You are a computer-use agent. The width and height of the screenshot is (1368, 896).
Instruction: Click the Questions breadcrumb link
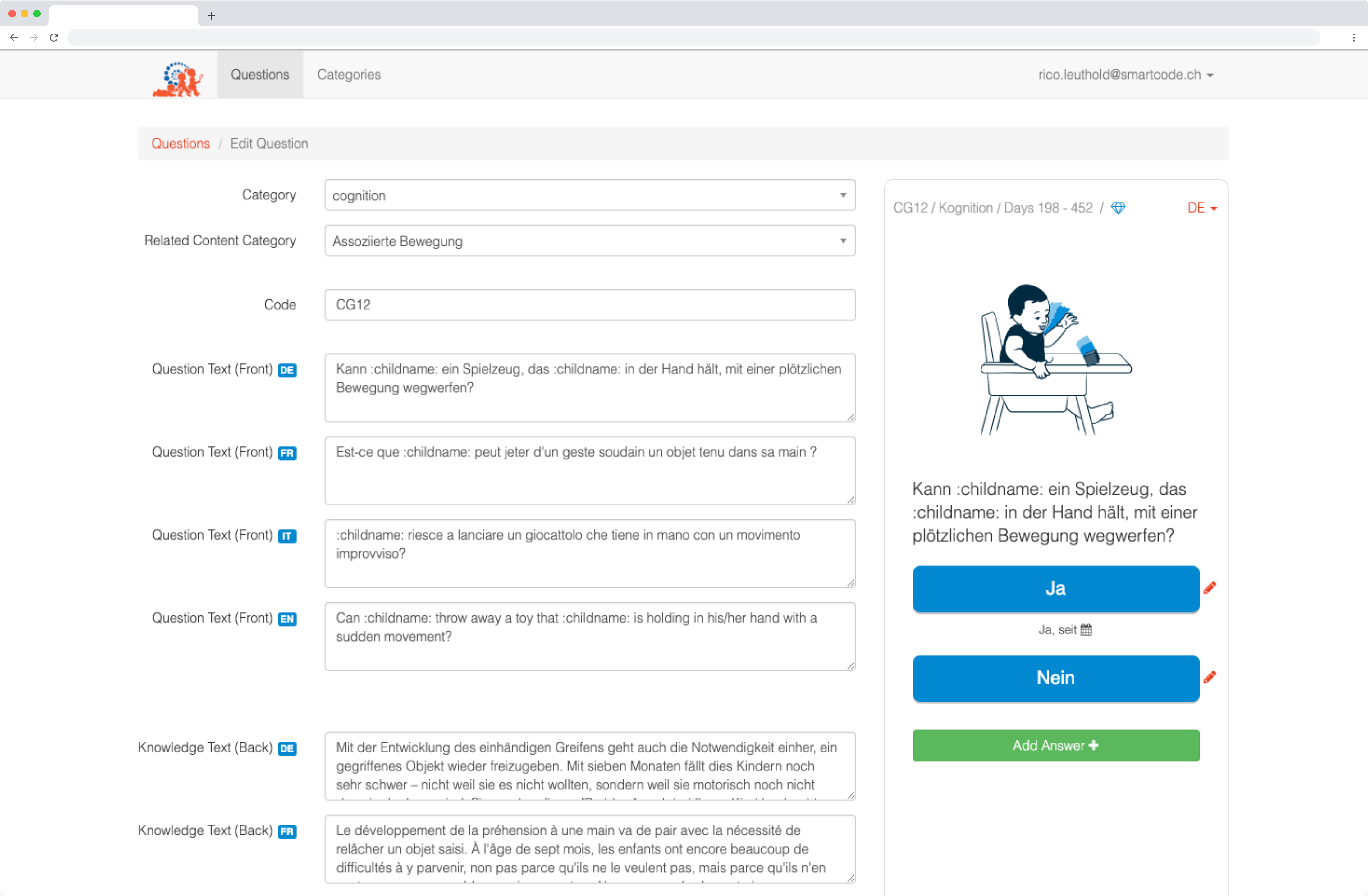pyautogui.click(x=181, y=144)
